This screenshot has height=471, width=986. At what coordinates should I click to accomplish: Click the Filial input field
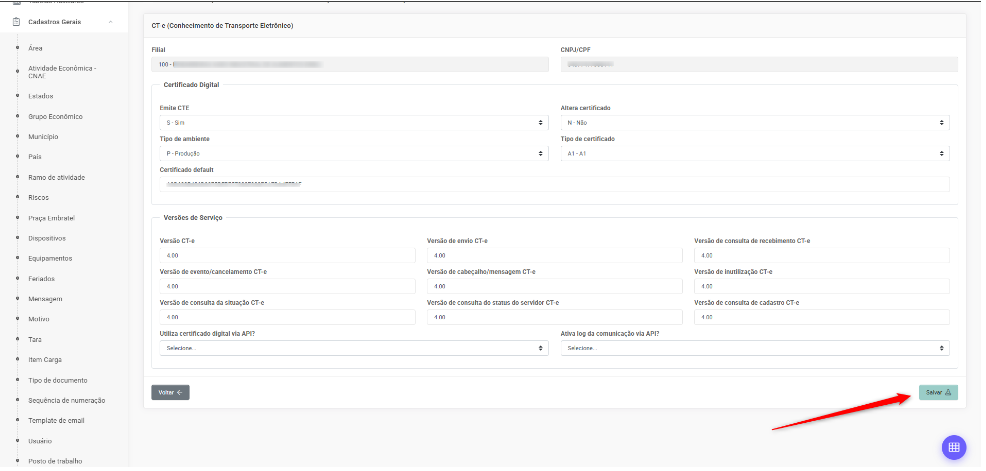350,65
